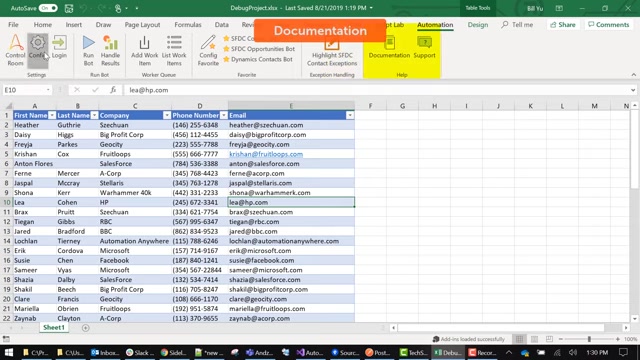Run the SFDC Opportunities Bot favorite
The image size is (640, 360).
point(259,49)
